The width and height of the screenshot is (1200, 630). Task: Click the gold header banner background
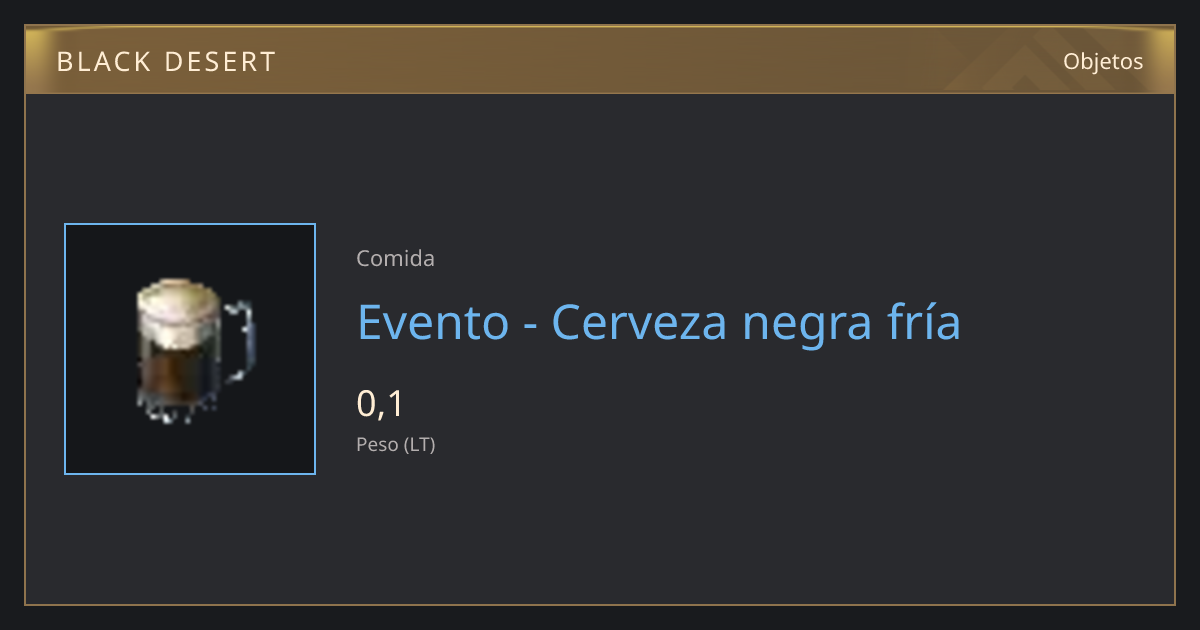click(600, 61)
